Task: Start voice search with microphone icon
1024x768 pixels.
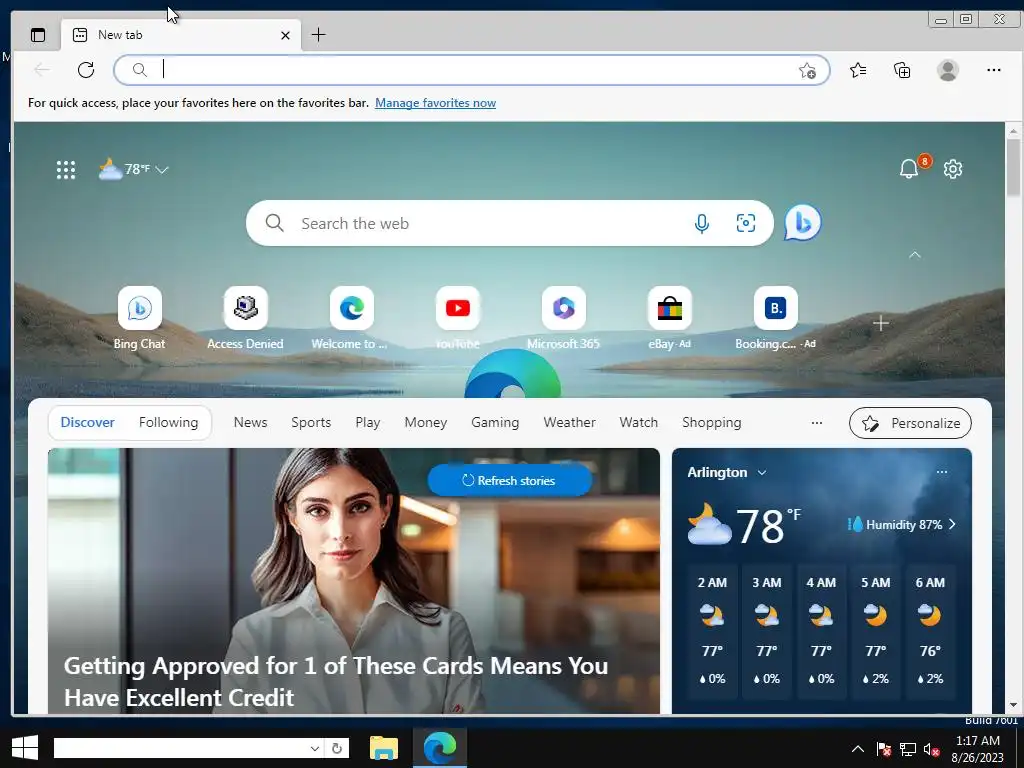Action: coord(702,223)
